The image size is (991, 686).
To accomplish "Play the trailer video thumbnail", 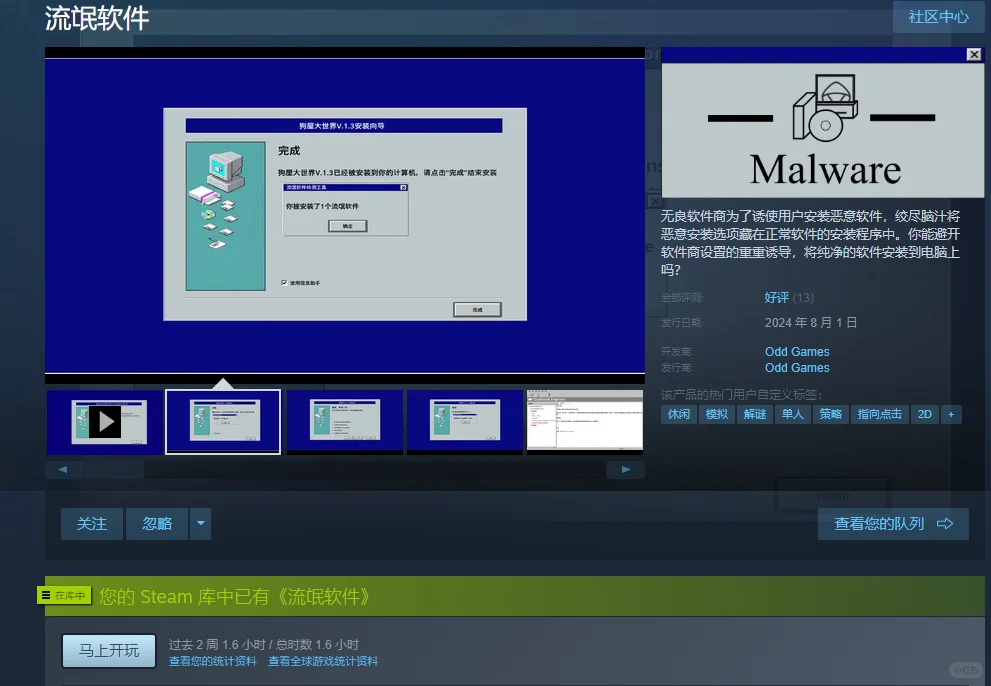I will click(105, 422).
